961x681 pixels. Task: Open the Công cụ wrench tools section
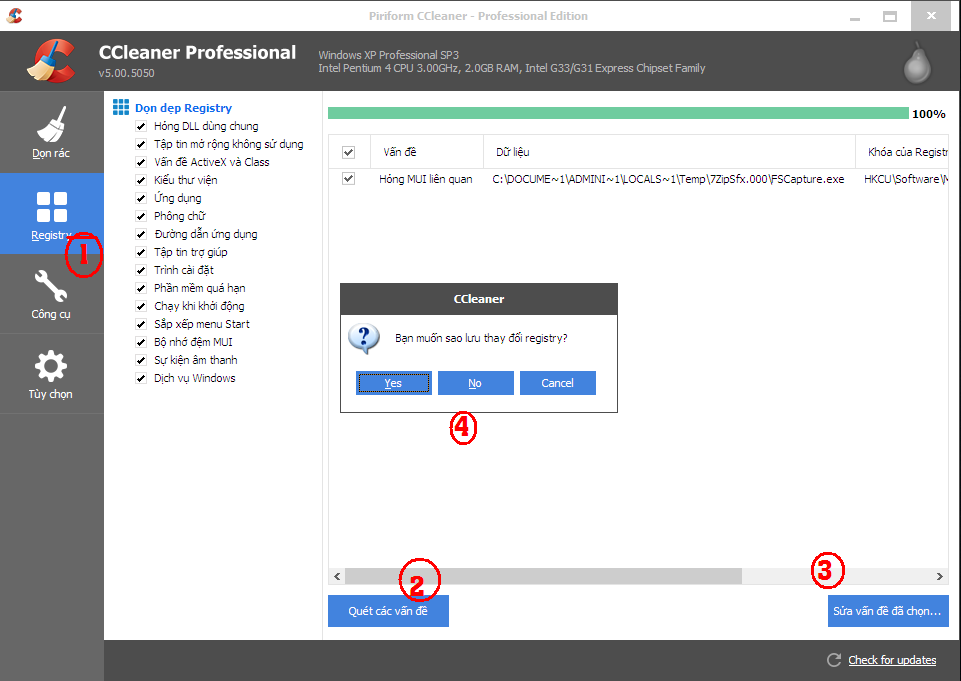pos(51,288)
